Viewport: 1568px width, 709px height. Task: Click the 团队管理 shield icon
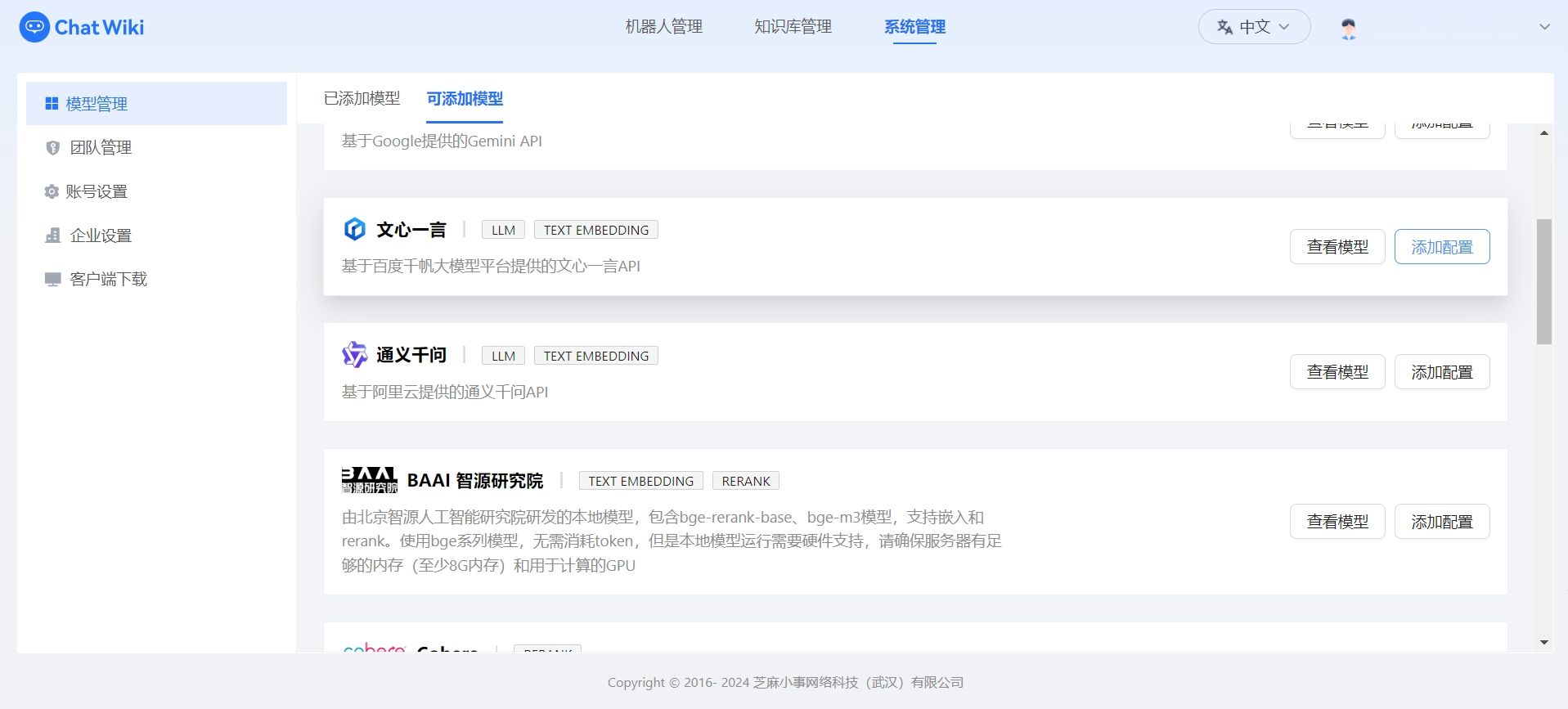[x=52, y=147]
